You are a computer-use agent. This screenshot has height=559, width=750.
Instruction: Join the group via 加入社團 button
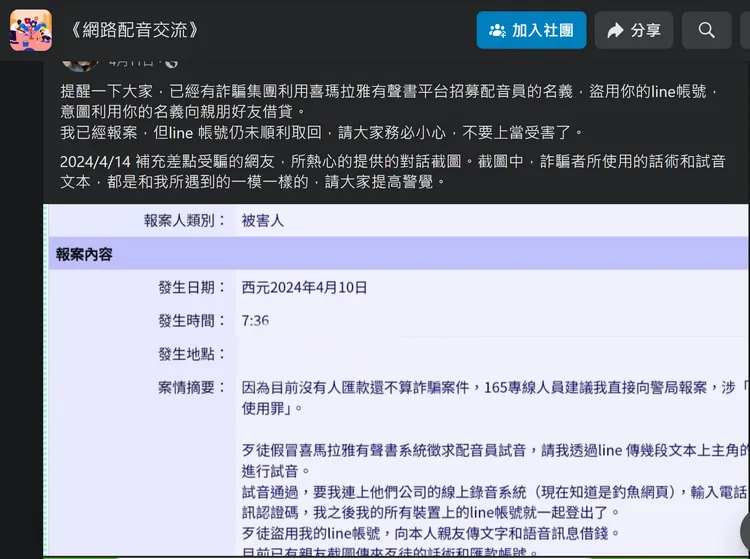[x=531, y=30]
